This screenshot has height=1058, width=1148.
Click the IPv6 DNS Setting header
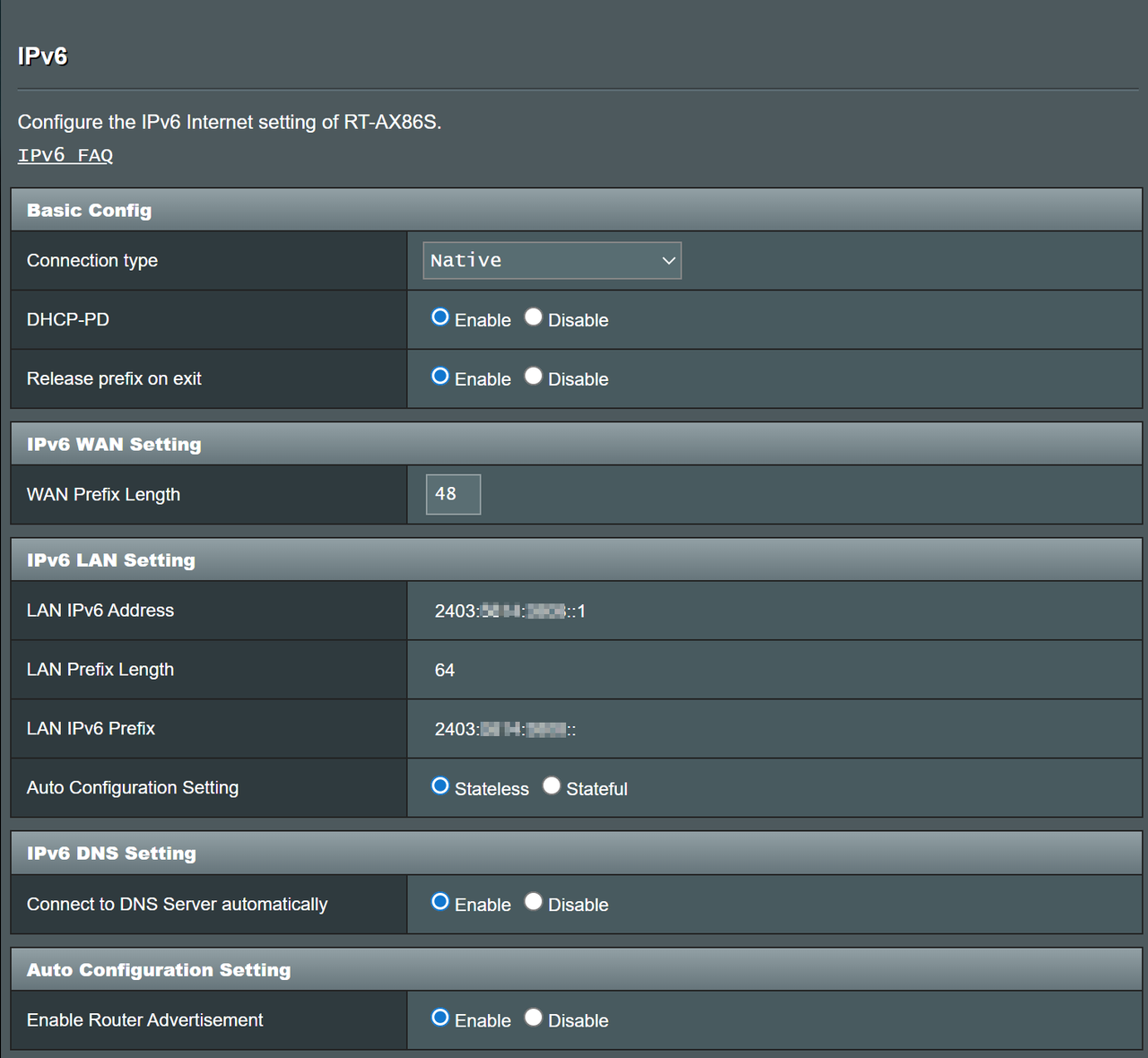pos(110,853)
